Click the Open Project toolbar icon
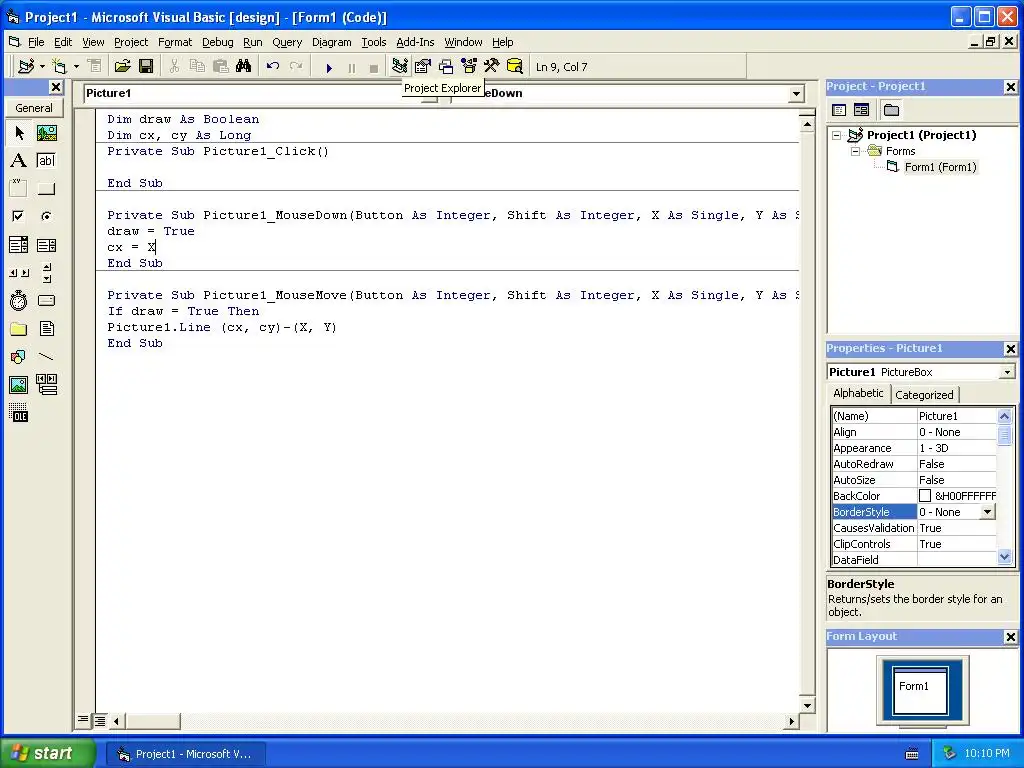Viewport: 1024px width, 768px height. tap(122, 67)
